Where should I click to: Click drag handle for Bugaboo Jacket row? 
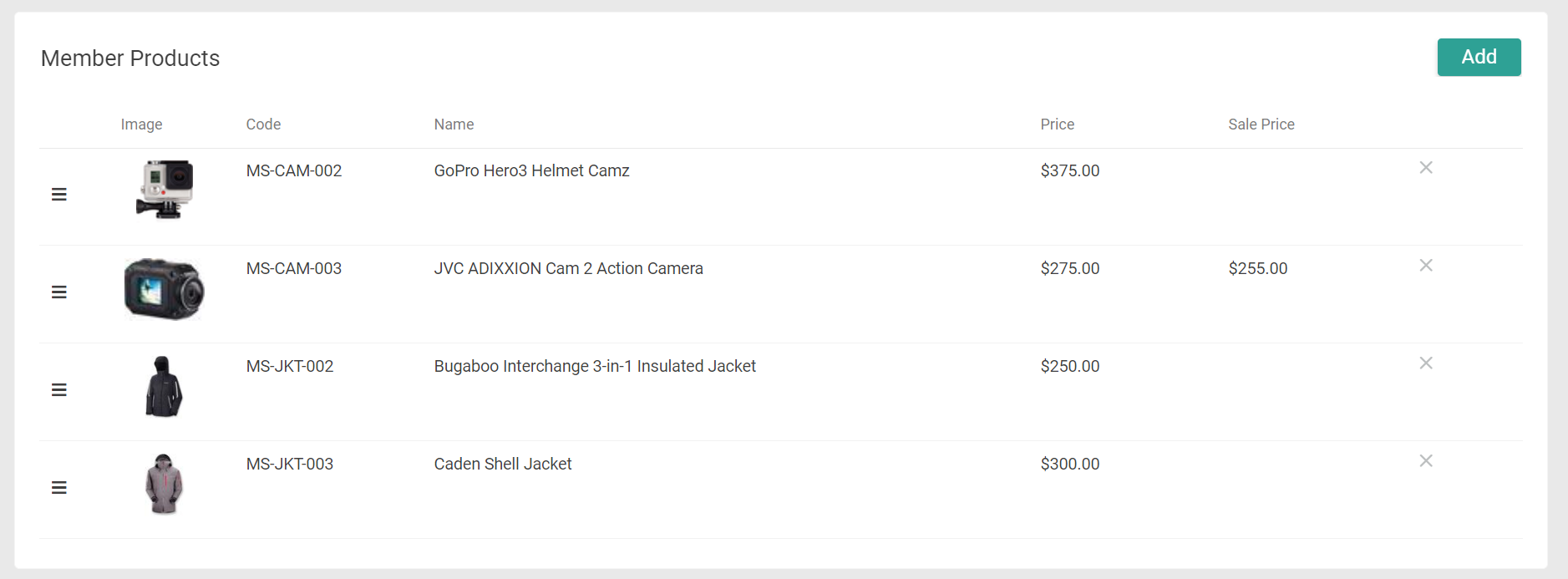click(59, 390)
